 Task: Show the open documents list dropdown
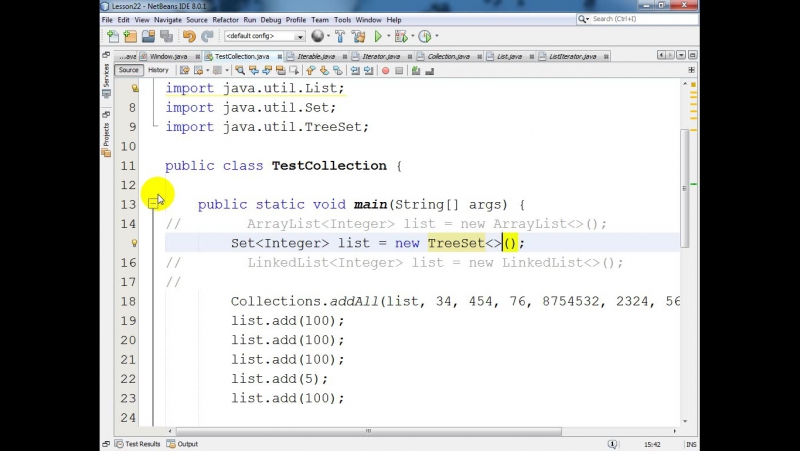point(681,55)
